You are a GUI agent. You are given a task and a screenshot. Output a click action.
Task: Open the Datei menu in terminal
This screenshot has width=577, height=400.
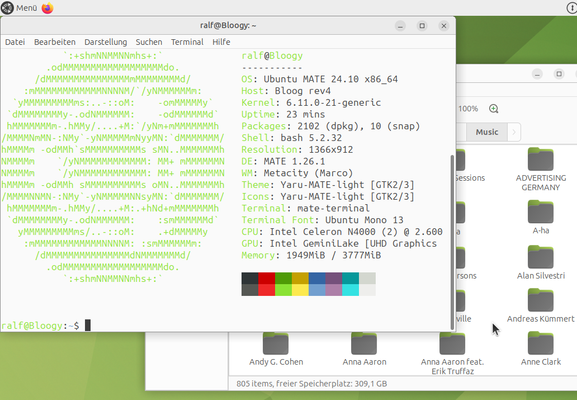15,42
